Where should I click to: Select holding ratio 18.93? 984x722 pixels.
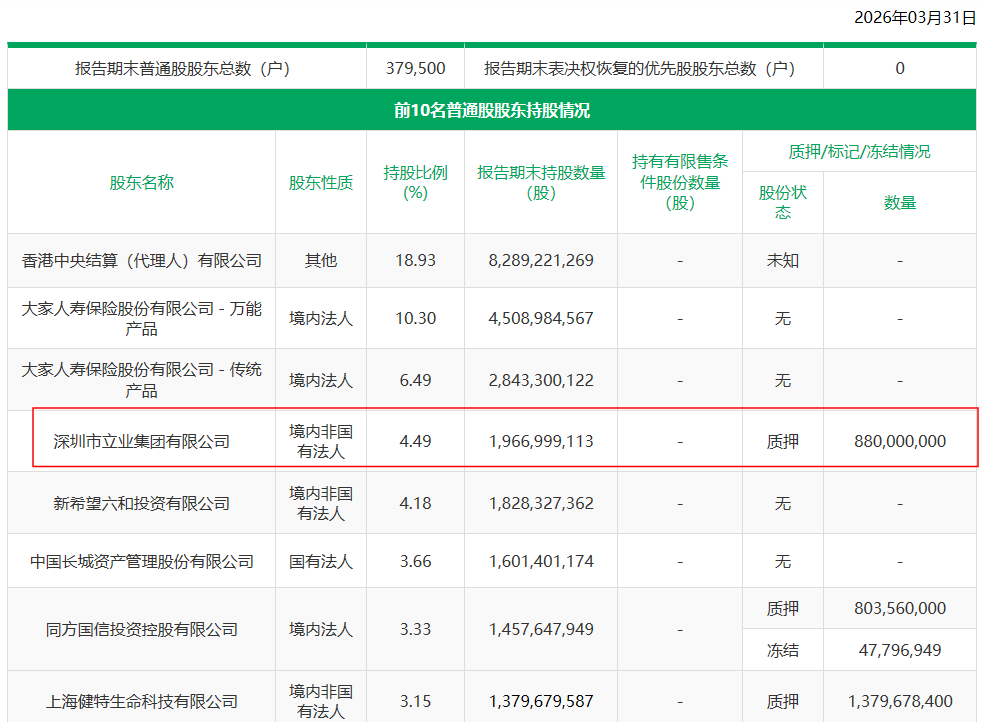[x=415, y=260]
